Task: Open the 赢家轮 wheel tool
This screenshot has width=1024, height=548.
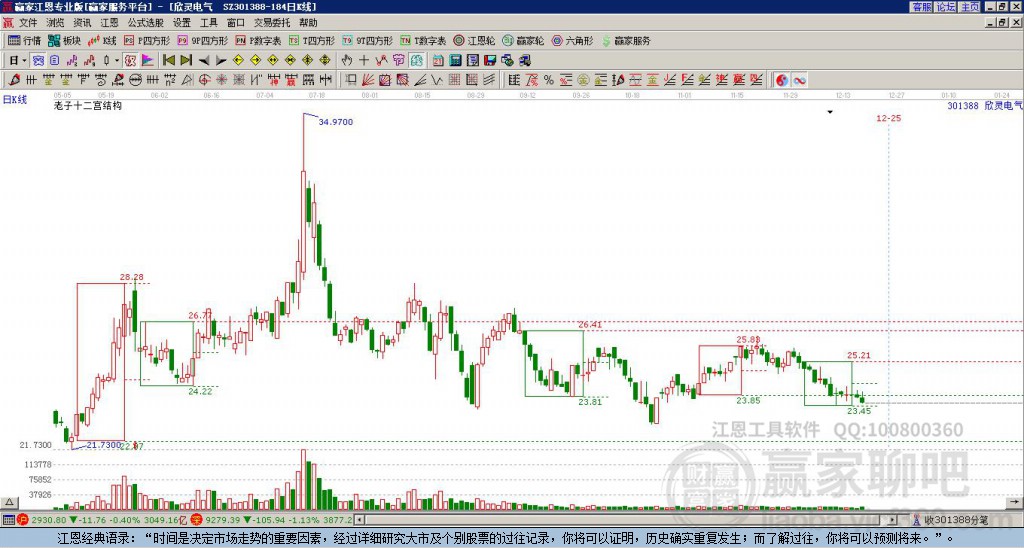Action: (523, 40)
